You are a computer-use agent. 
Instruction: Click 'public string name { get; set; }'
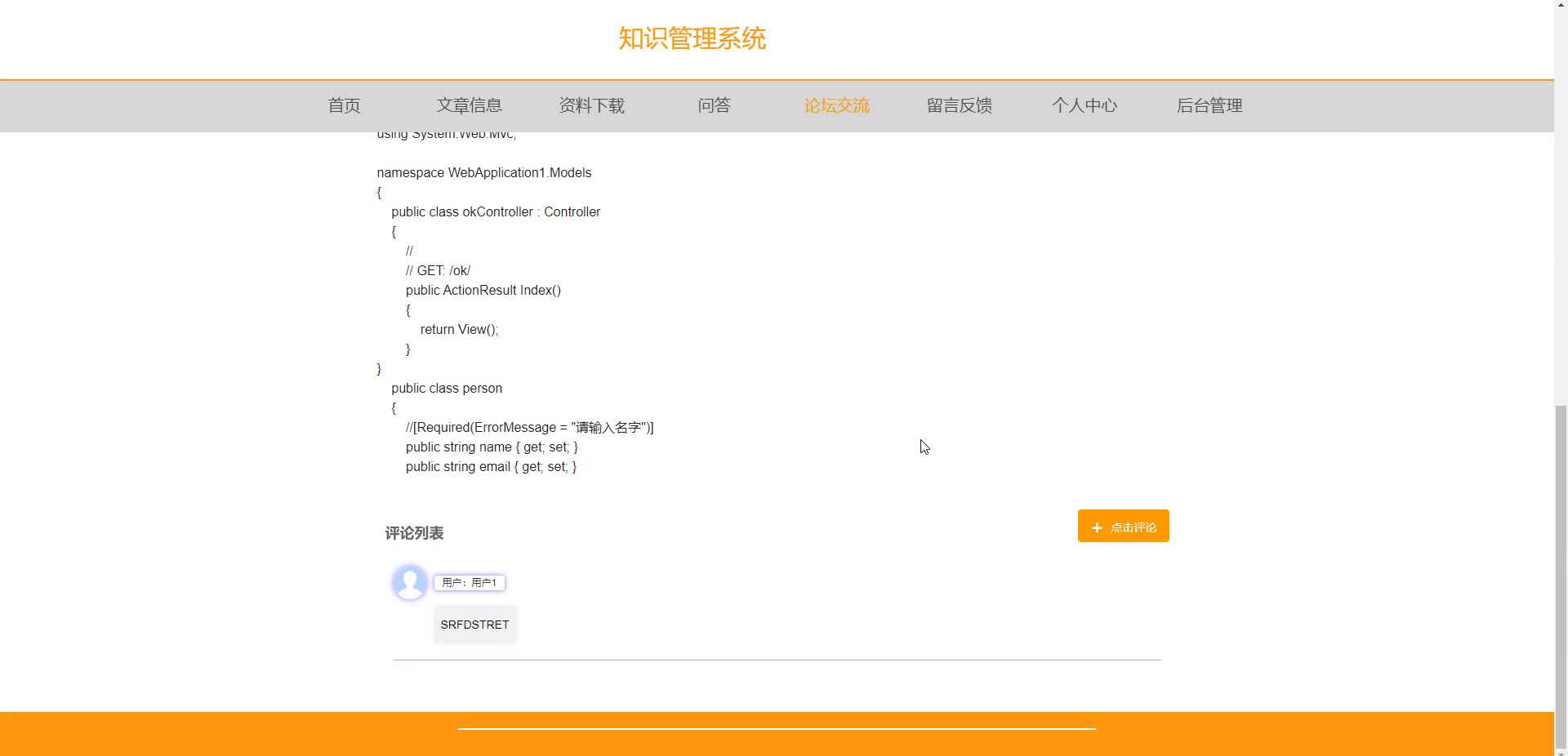(492, 447)
